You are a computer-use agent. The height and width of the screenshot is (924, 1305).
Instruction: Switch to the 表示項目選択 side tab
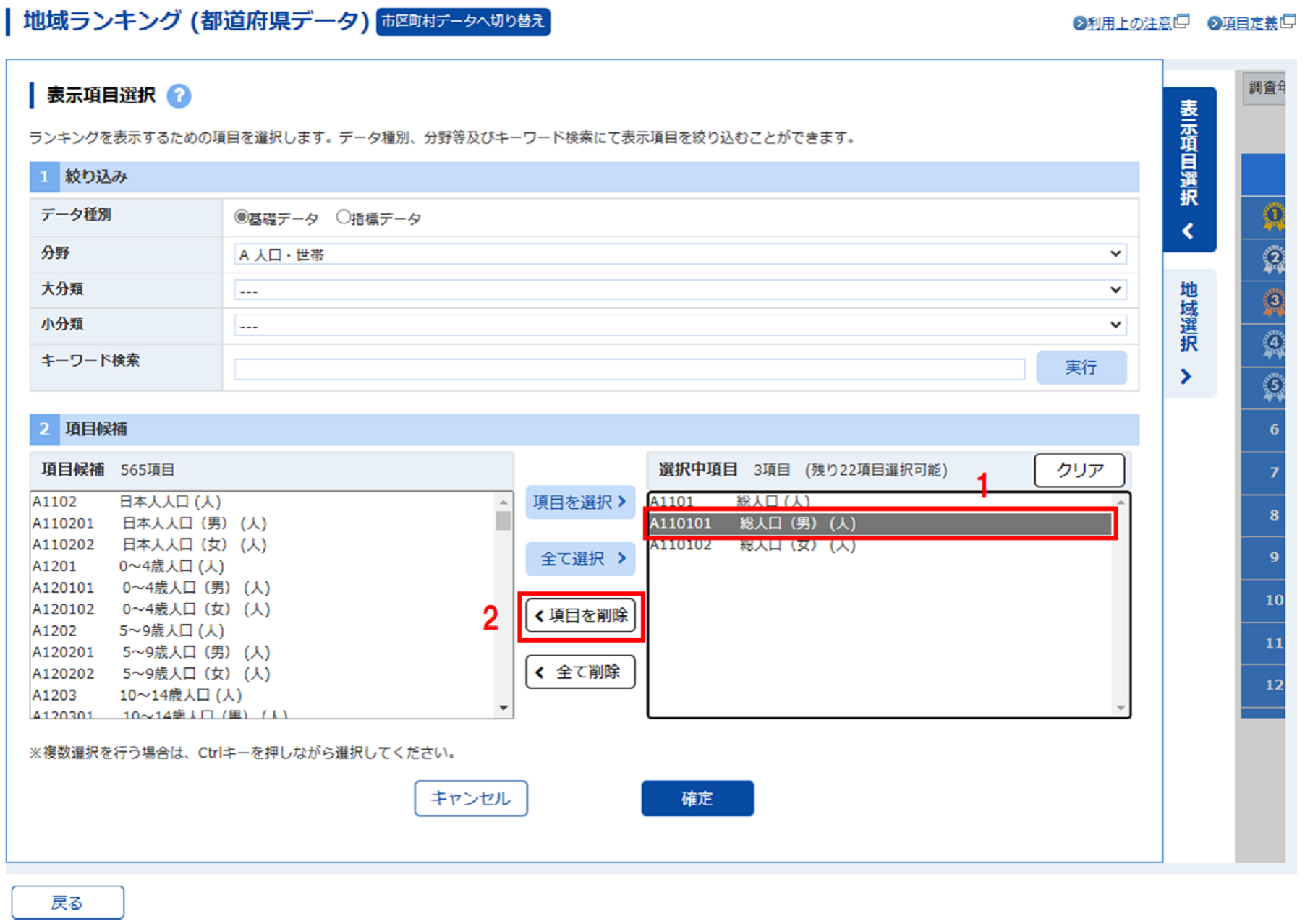(x=1189, y=170)
